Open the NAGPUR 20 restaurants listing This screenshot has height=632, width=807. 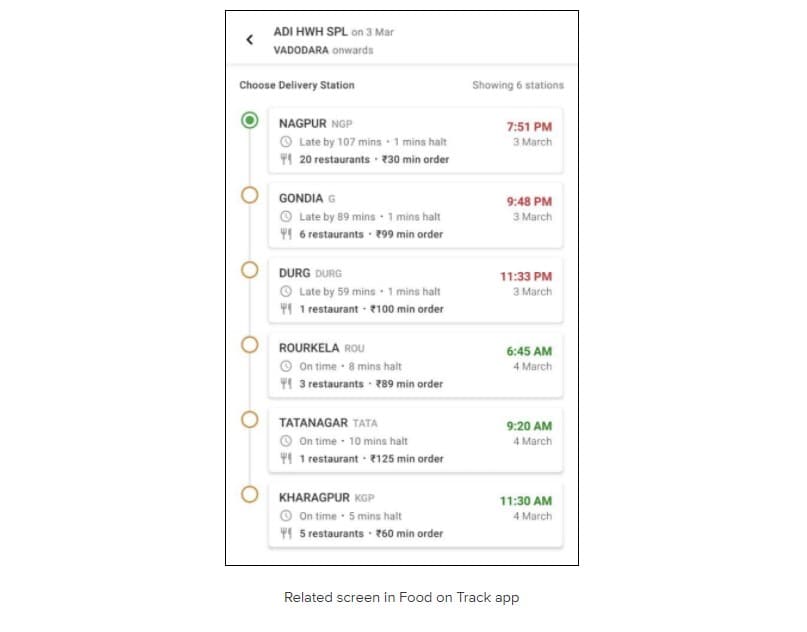tap(335, 160)
